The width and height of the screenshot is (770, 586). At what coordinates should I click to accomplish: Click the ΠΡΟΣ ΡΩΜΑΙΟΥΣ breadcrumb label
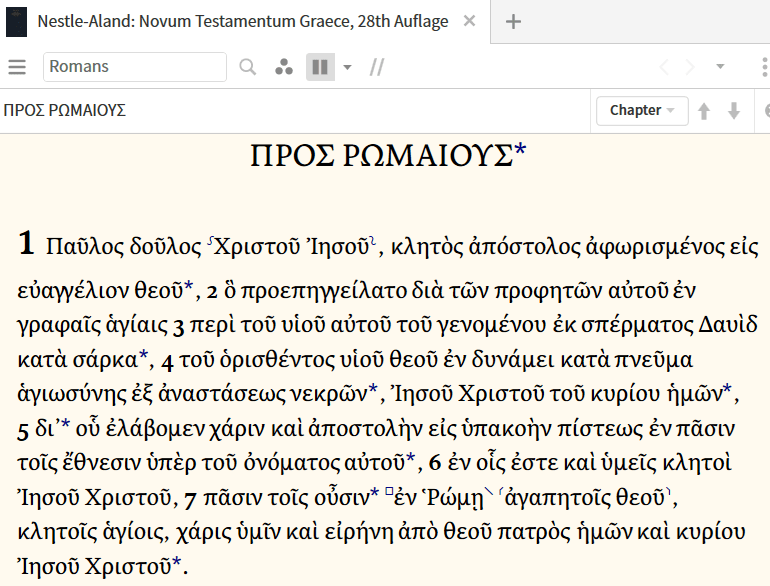(65, 111)
